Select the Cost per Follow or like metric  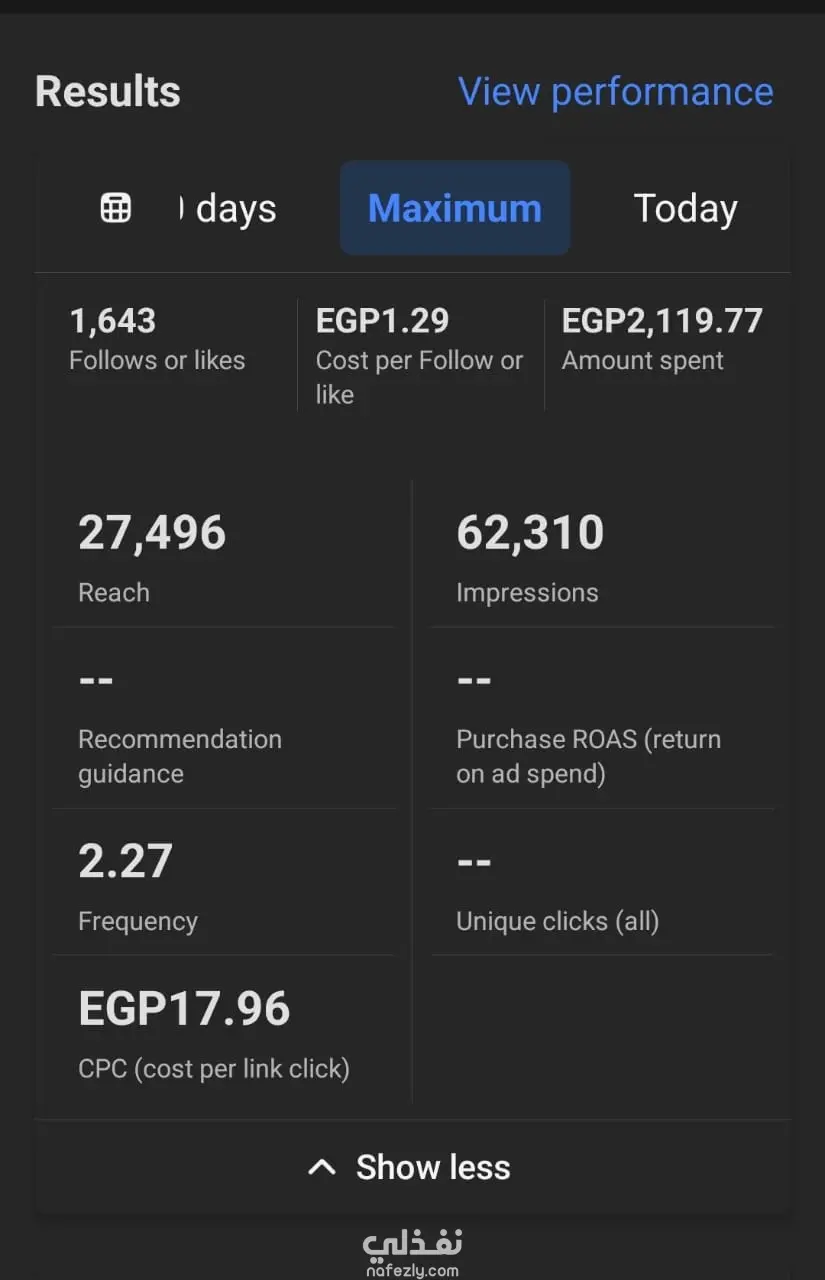(x=419, y=355)
